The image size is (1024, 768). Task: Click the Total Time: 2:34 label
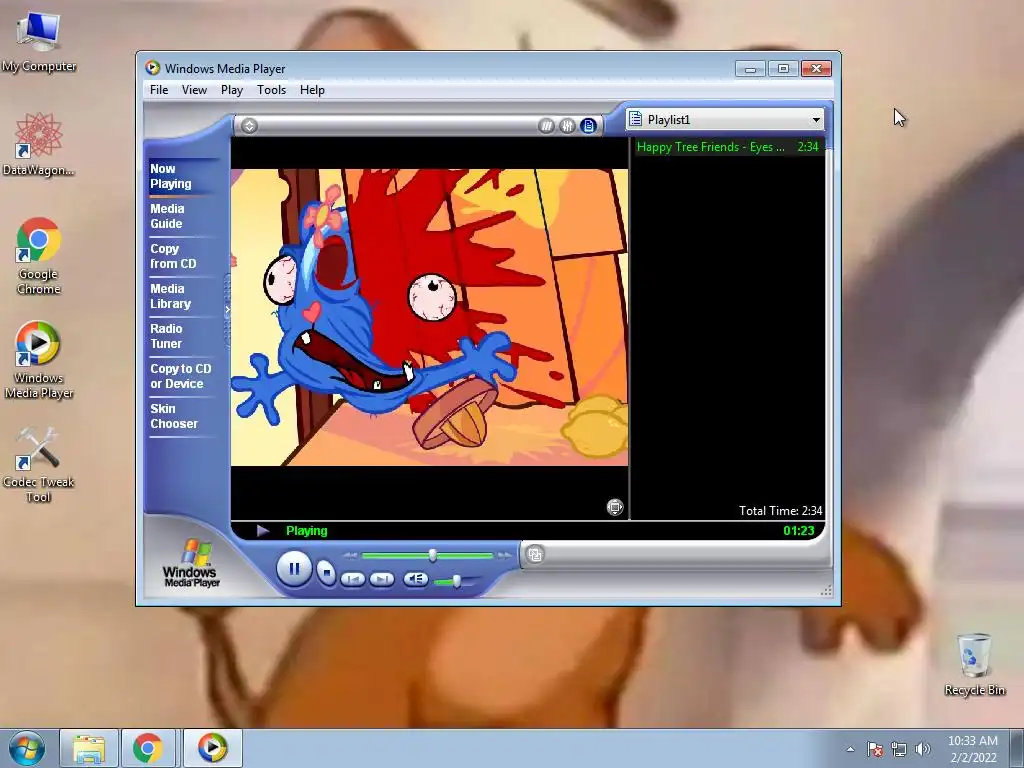(780, 511)
